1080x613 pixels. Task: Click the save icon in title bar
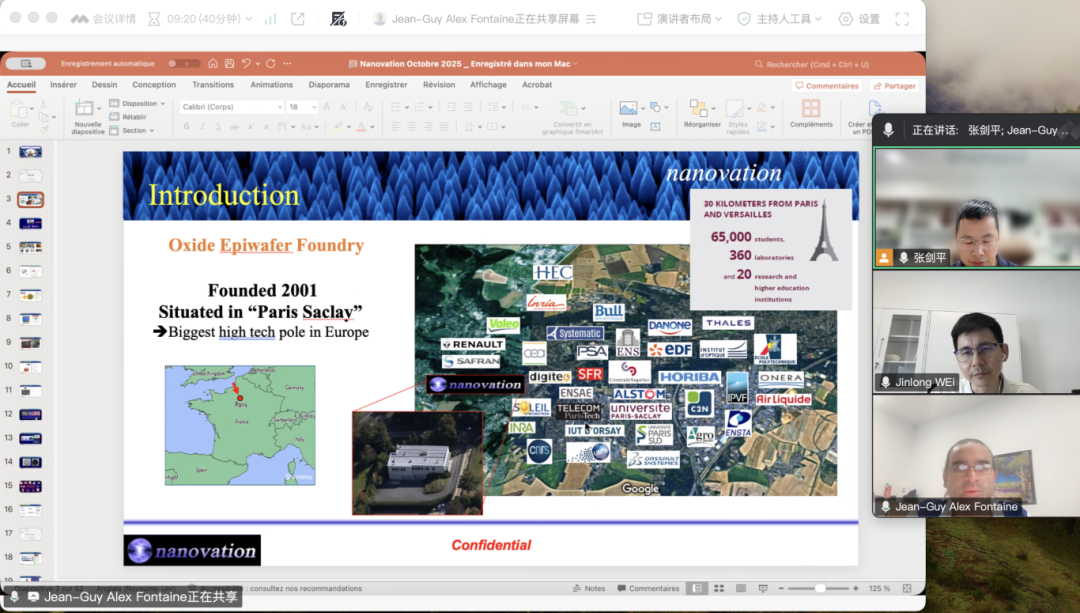229,64
